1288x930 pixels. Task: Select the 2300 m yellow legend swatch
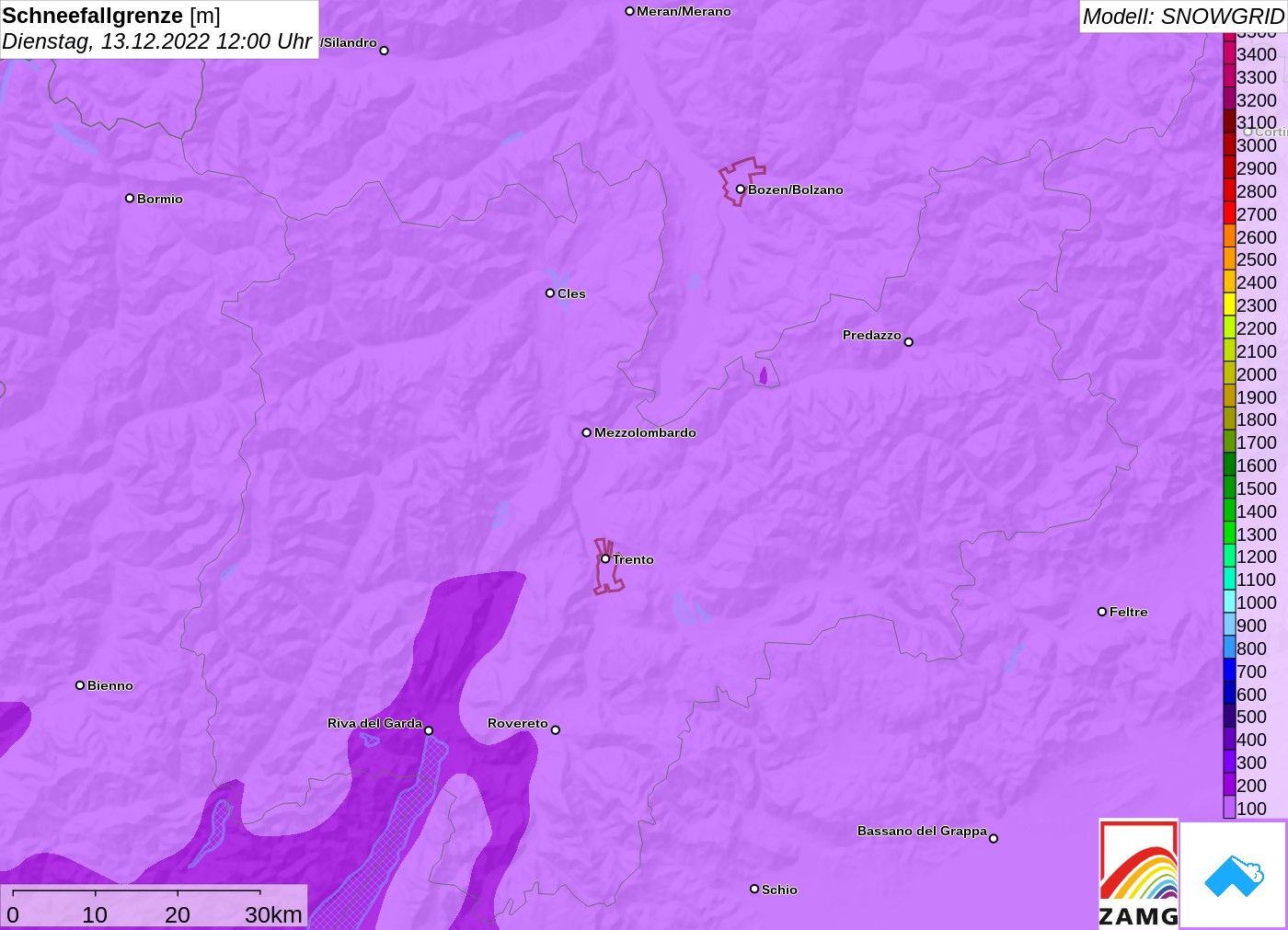pyautogui.click(x=1229, y=305)
